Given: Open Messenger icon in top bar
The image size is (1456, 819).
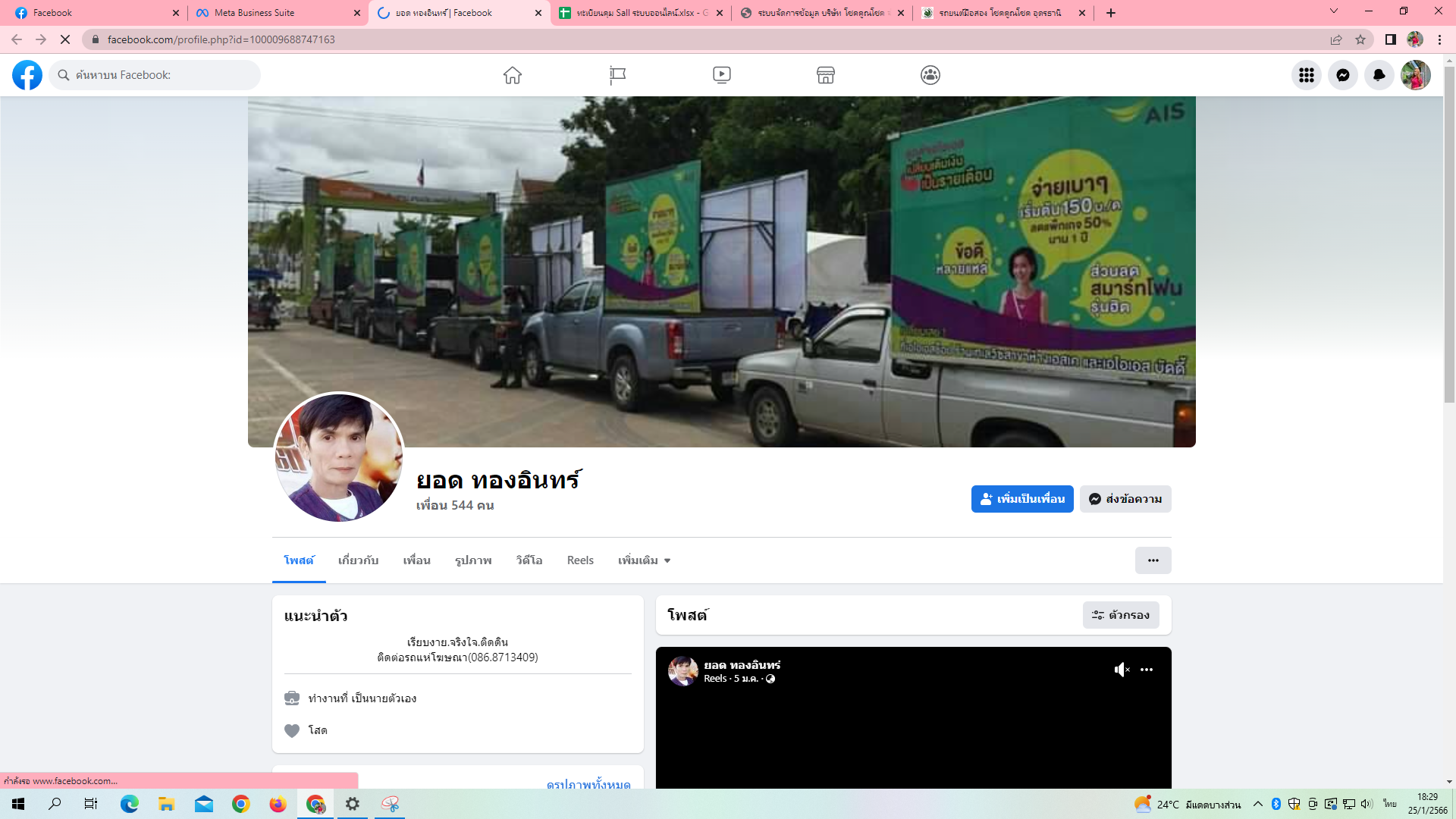Looking at the screenshot, I should [x=1342, y=75].
